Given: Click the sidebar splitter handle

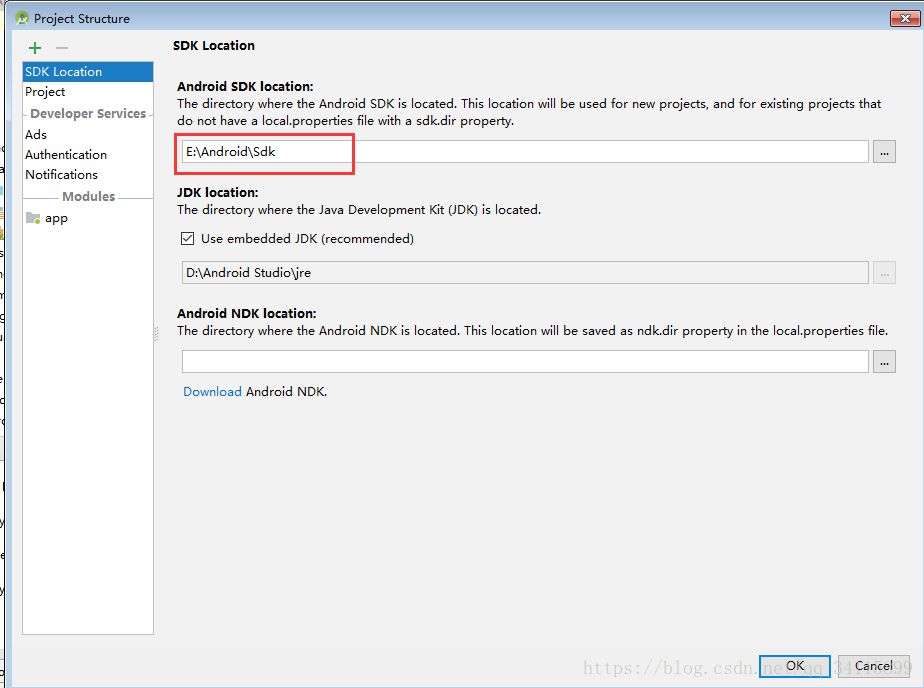Looking at the screenshot, I should [156, 334].
